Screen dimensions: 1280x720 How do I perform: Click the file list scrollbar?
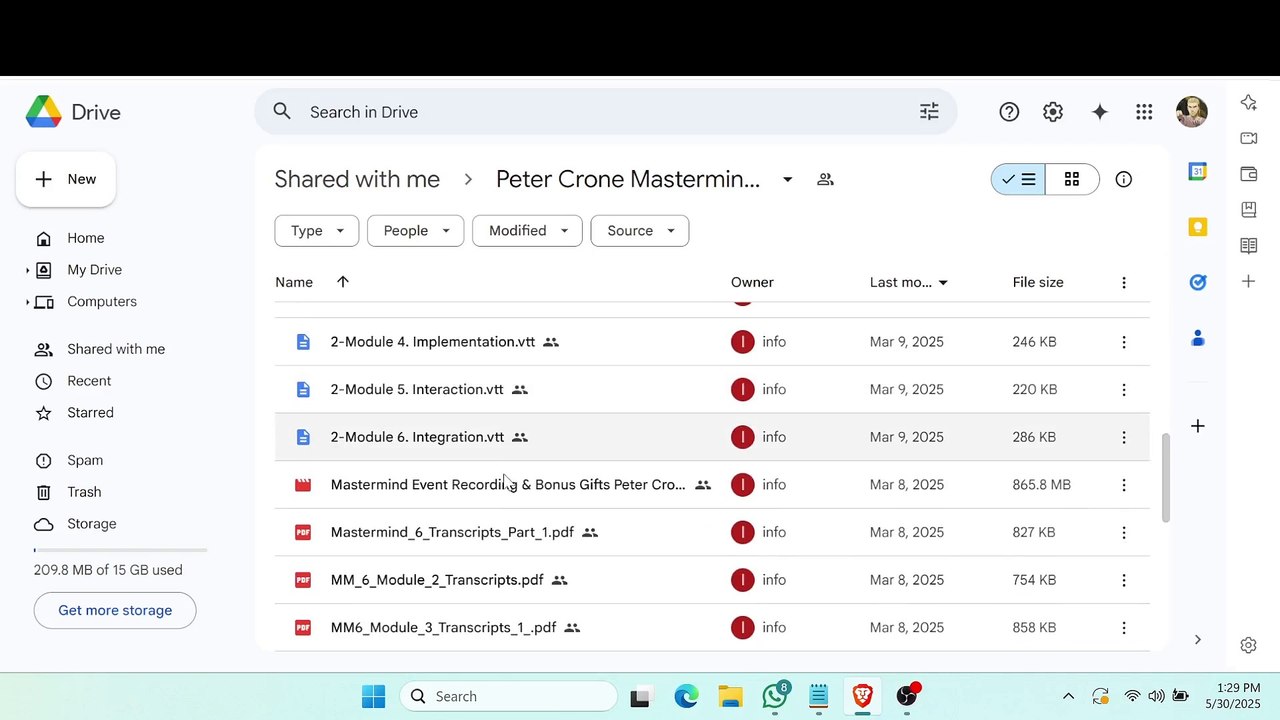click(1165, 477)
